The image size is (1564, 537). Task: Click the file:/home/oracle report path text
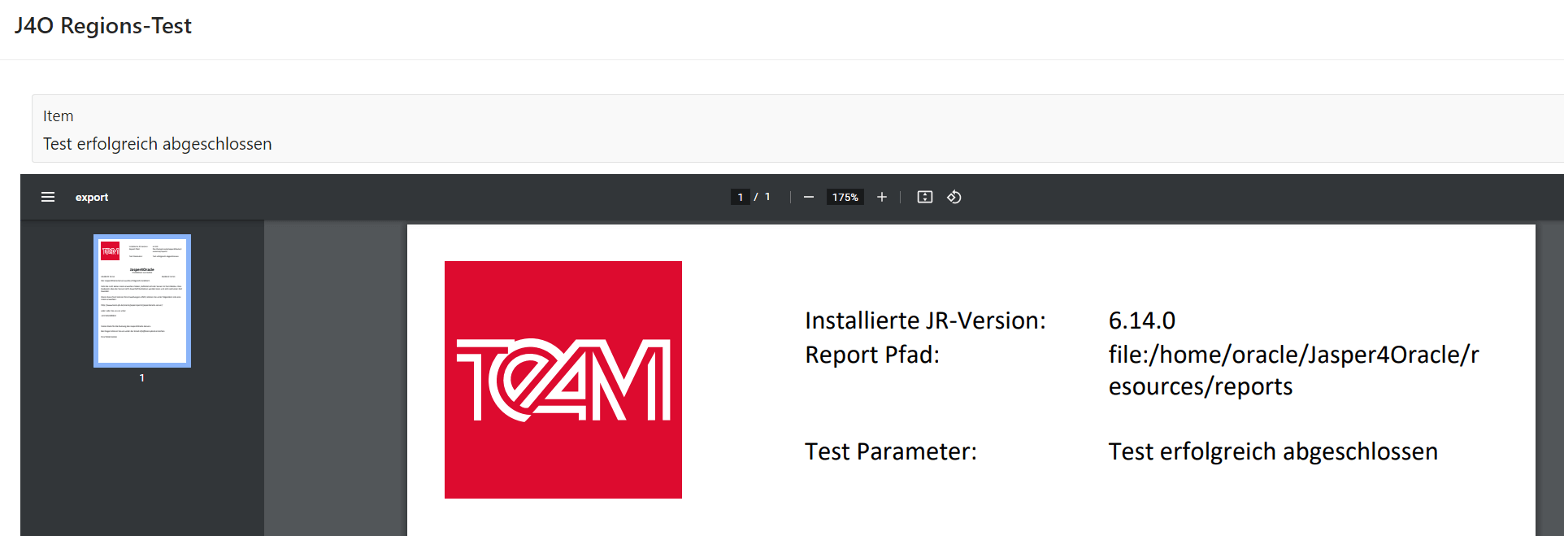[1294, 370]
